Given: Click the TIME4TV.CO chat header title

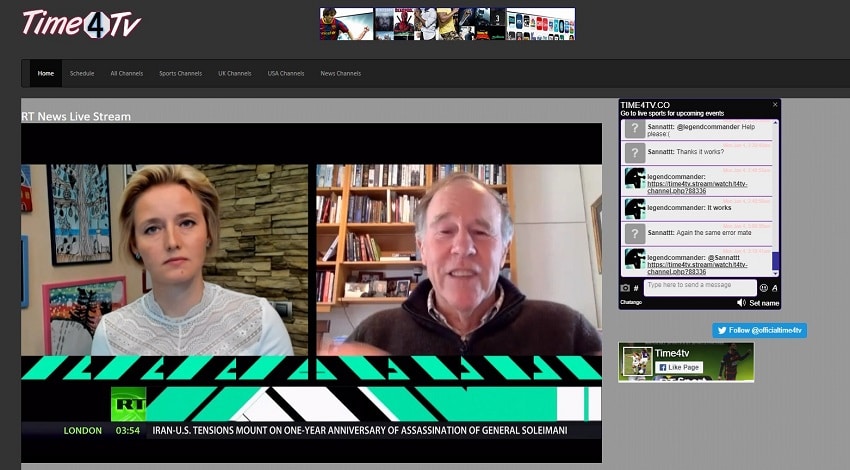Looking at the screenshot, I should point(645,105).
